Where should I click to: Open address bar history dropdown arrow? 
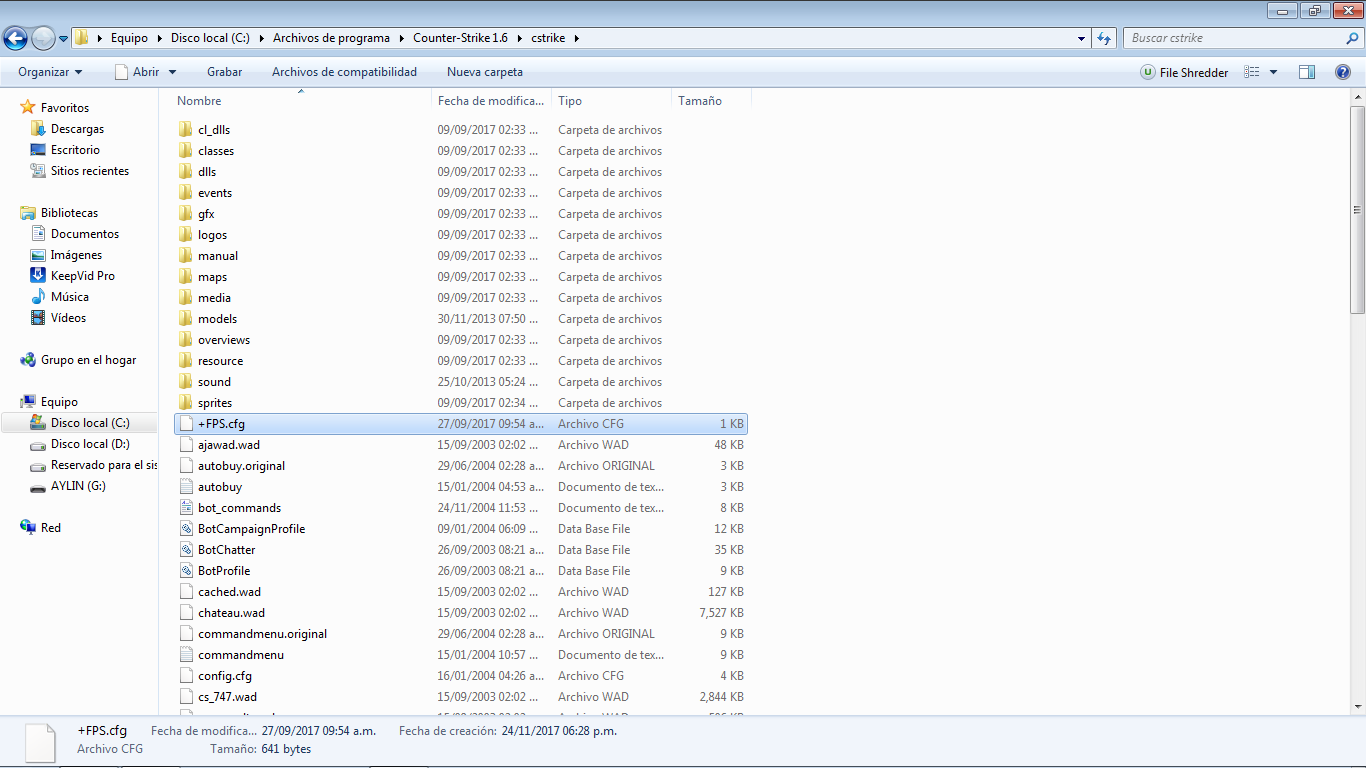pos(1082,38)
